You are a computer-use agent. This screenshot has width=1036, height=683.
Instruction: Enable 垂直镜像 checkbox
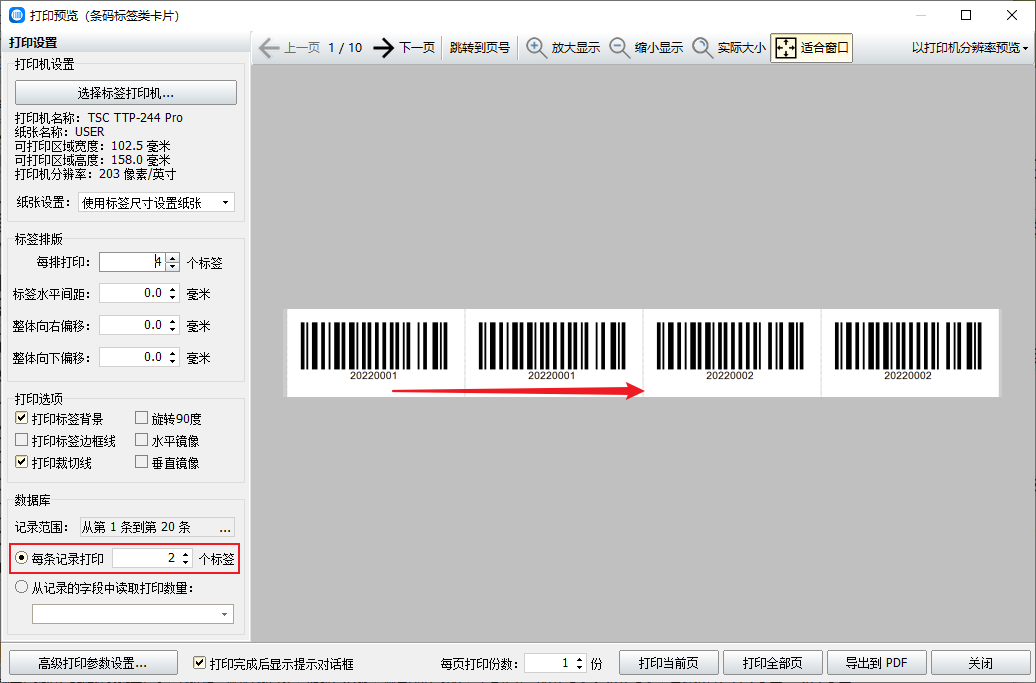141,462
